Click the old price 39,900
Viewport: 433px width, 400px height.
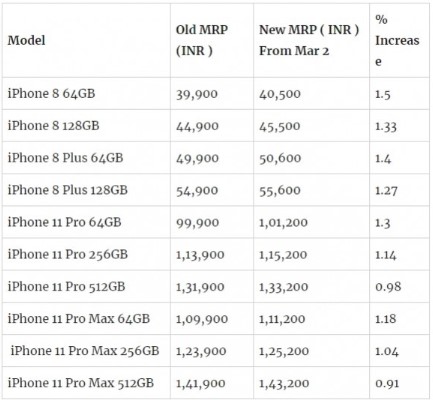click(x=197, y=94)
